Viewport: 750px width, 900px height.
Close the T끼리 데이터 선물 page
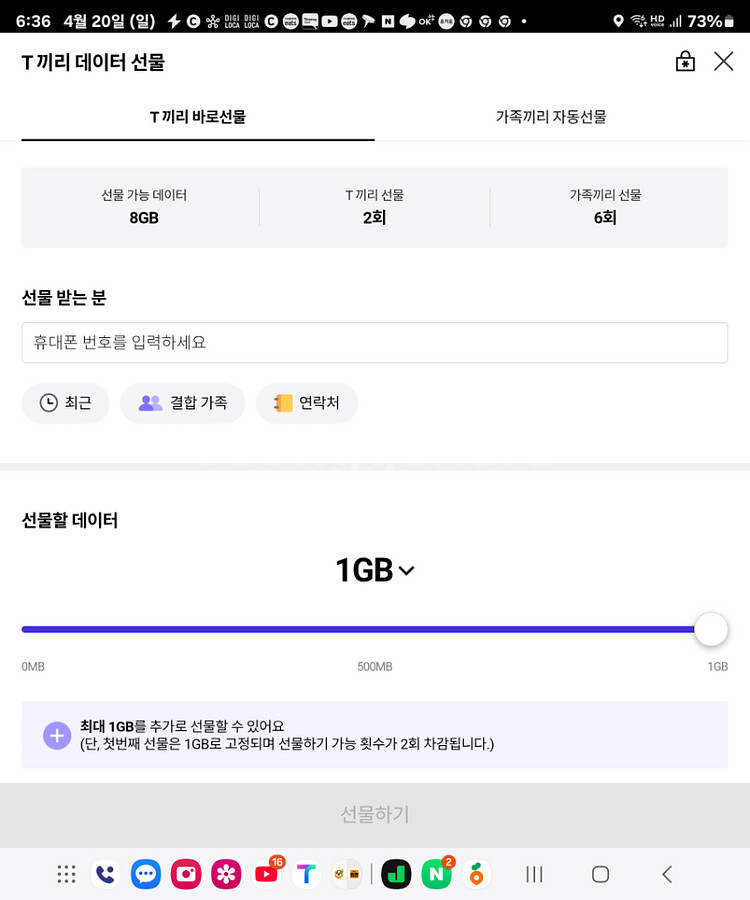point(723,61)
